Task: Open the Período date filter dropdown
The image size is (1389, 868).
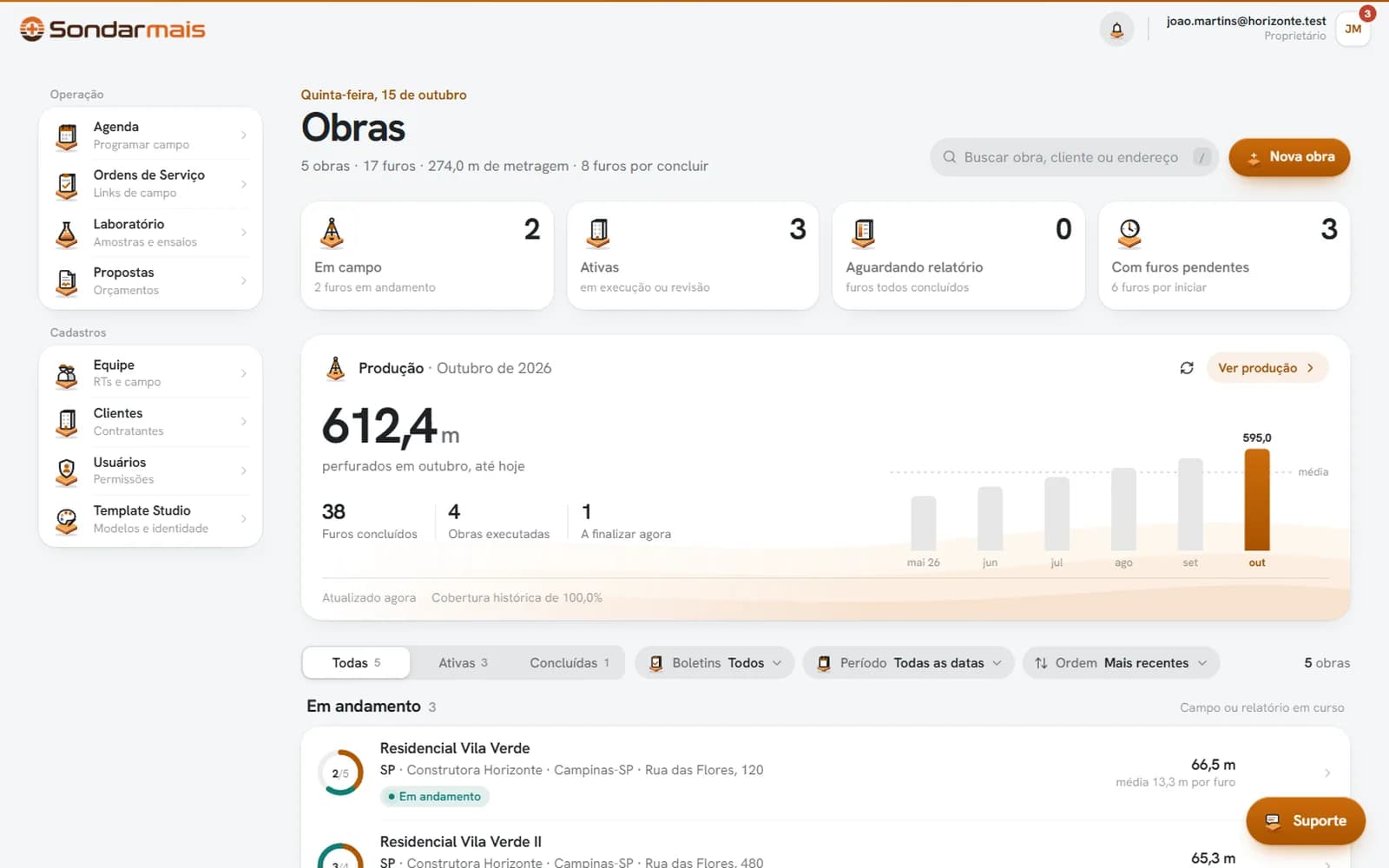Action: pyautogui.click(x=908, y=663)
